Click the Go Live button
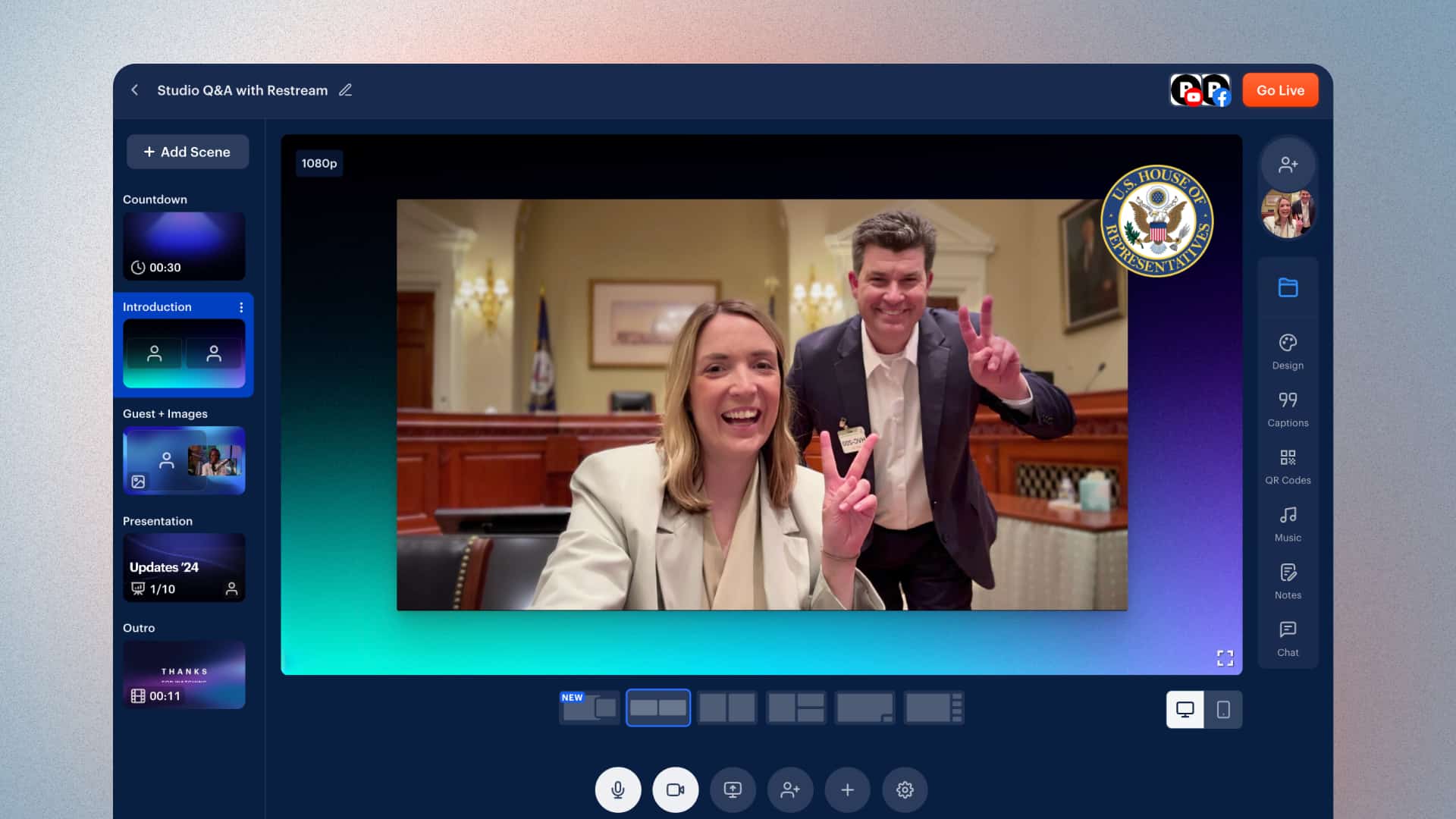 (1280, 89)
